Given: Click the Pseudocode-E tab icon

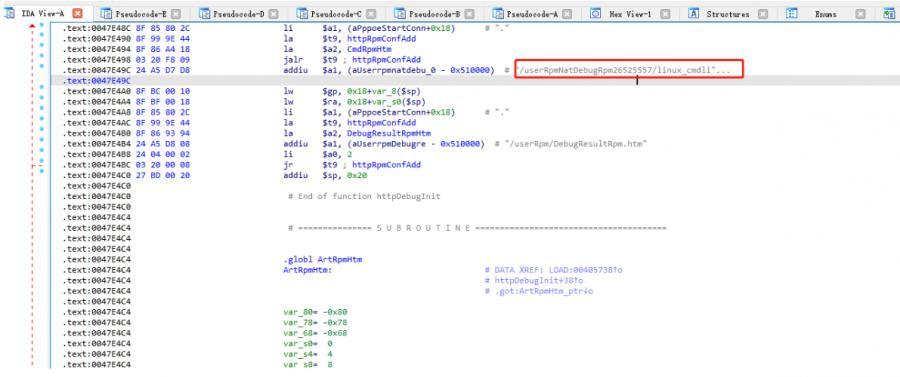Looking at the screenshot, I should (x=106, y=13).
